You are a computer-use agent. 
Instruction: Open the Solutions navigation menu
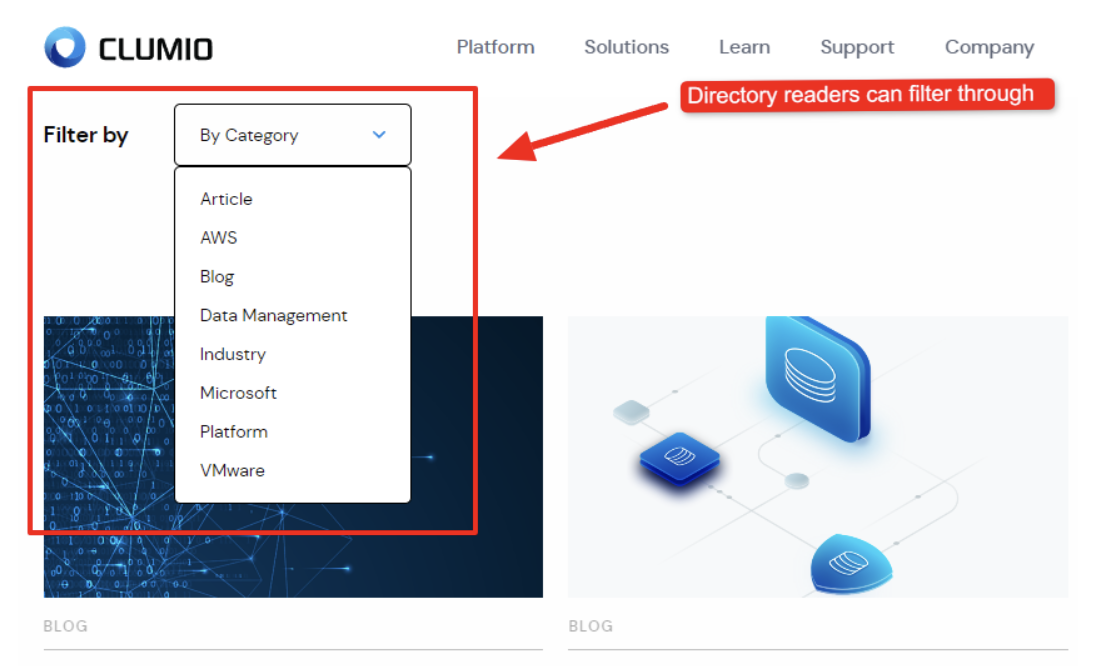[x=626, y=47]
